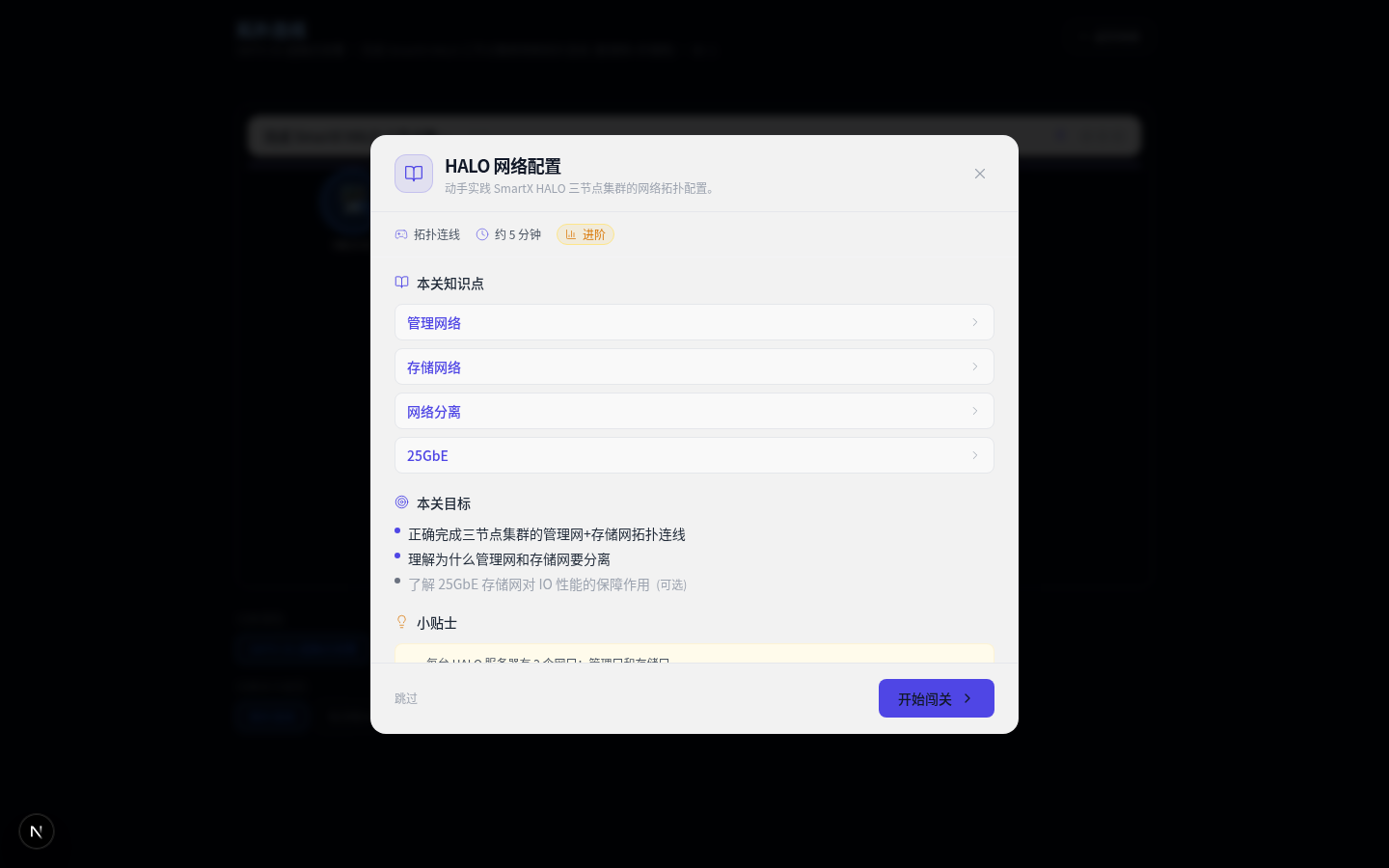Image resolution: width=1389 pixels, height=868 pixels.
Task: Dismiss the dialog with the X button
Action: (x=980, y=174)
